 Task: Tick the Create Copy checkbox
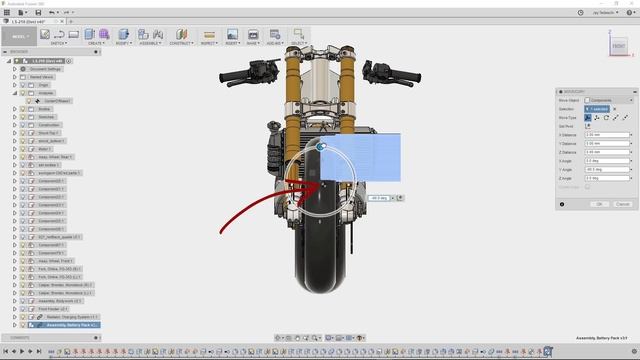point(587,187)
